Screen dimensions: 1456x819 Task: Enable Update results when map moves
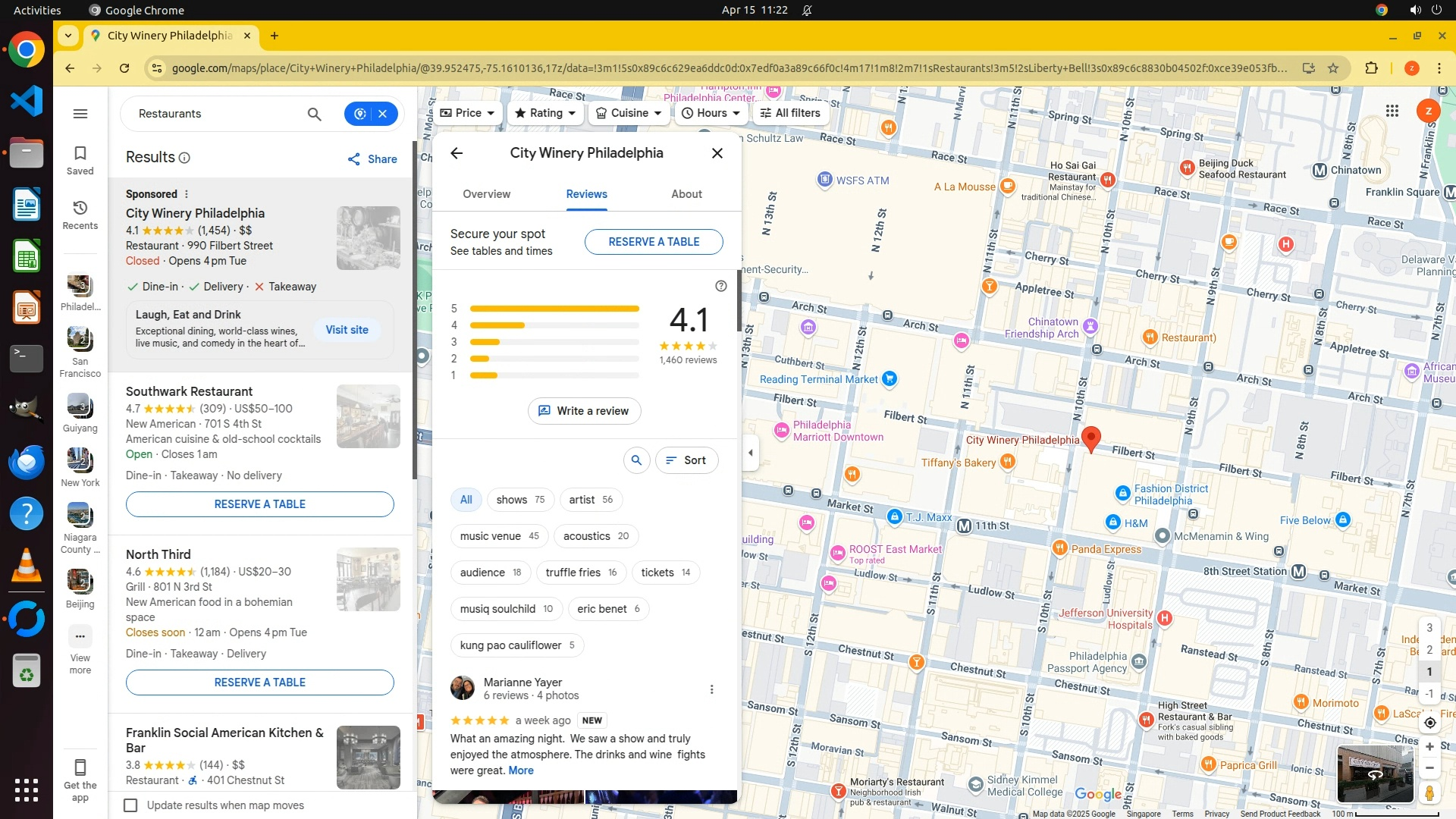pos(131,805)
